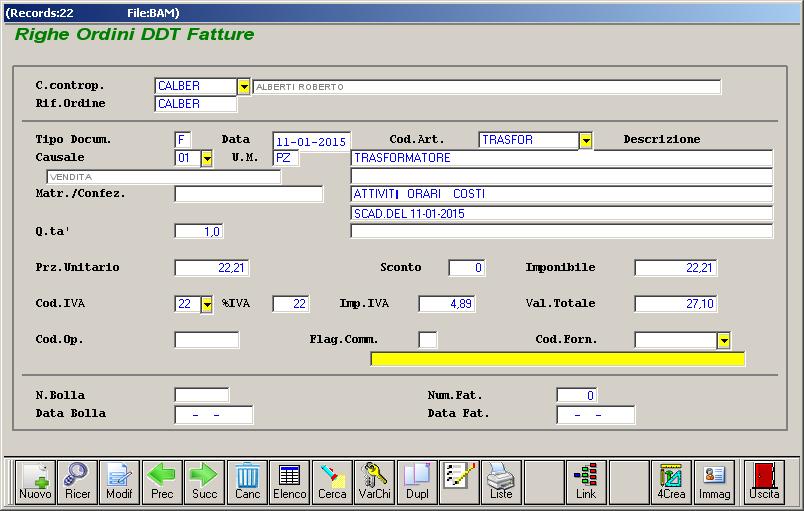This screenshot has width=804, height=511.
Task: Select the Modif edit record icon
Action: coord(119,482)
